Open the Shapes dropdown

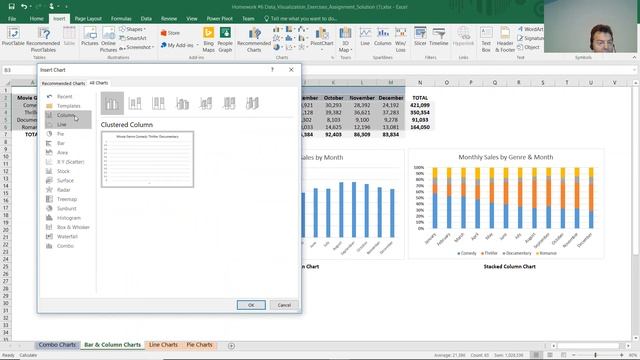pyautogui.click(x=133, y=29)
